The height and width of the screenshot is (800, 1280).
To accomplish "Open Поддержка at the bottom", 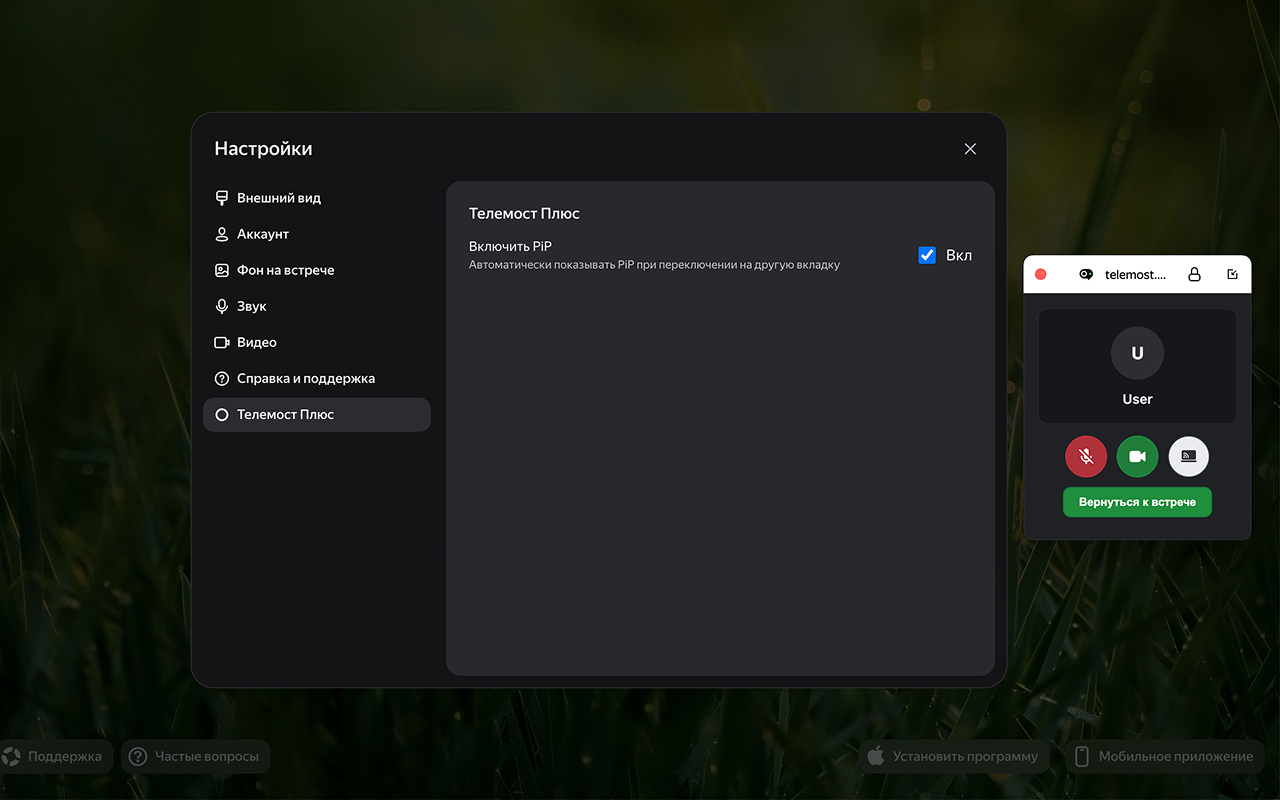I will [55, 757].
